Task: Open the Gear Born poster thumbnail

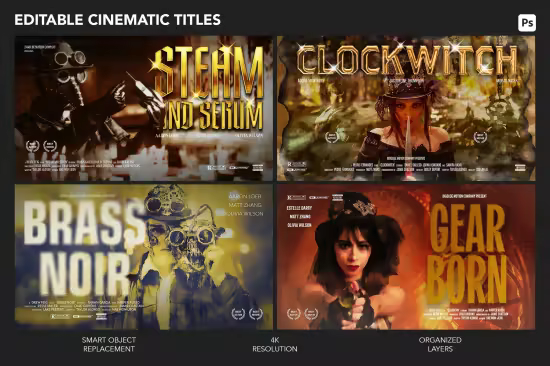Action: (406, 257)
